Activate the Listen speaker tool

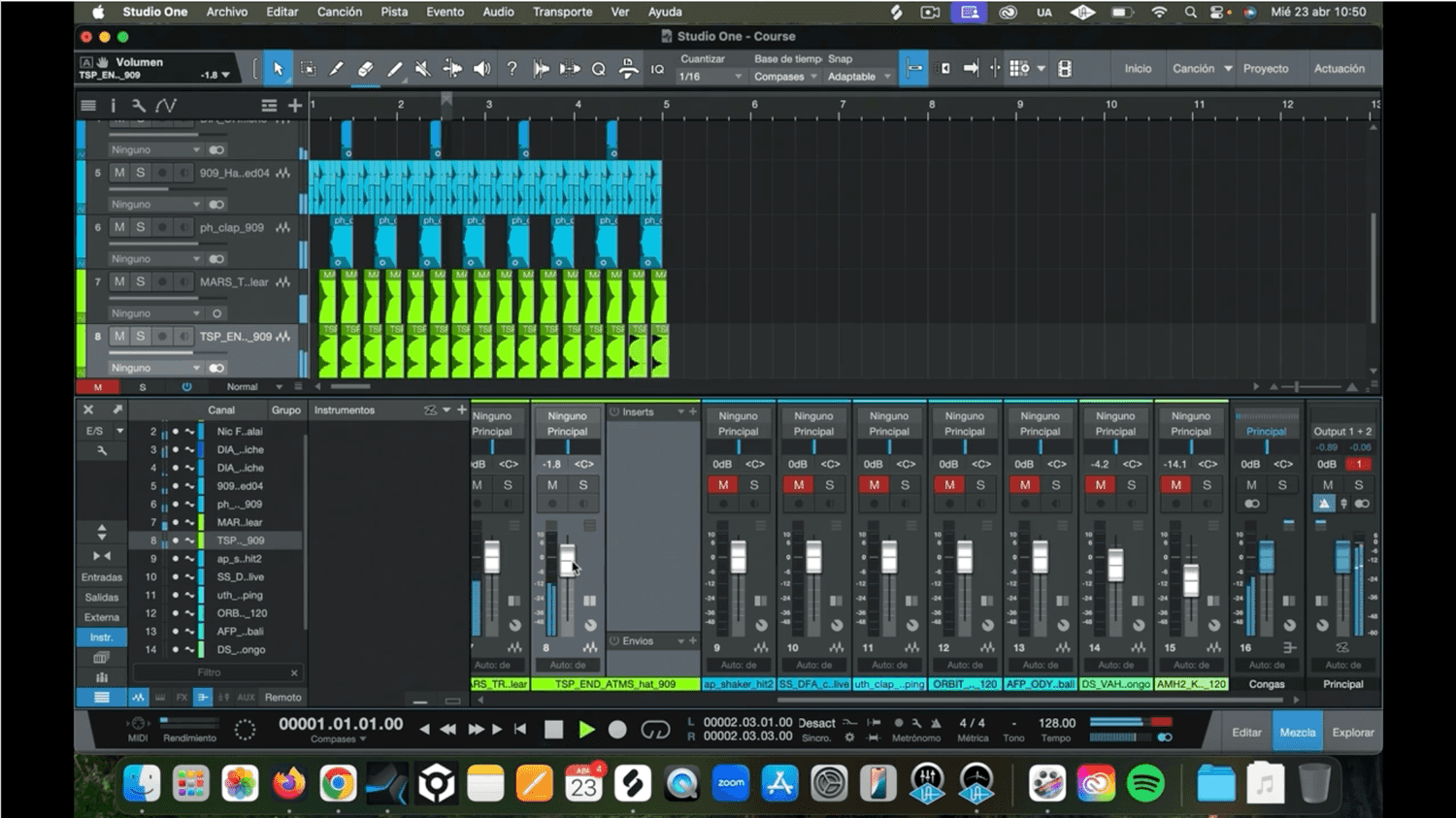[481, 69]
